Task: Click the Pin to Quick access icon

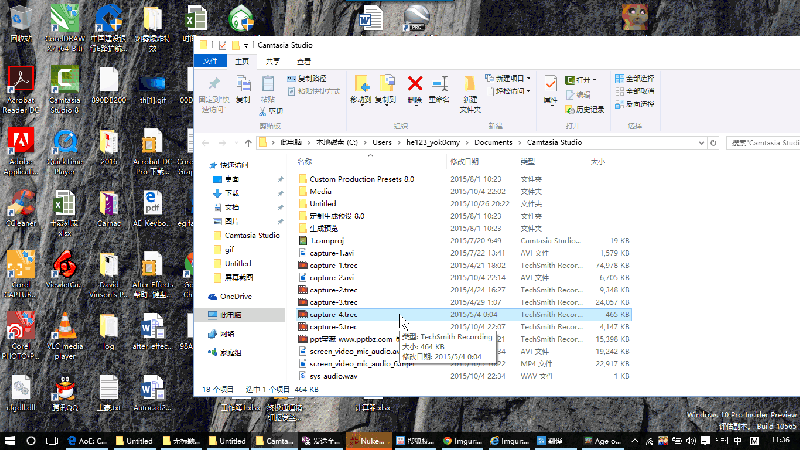Action: [x=214, y=84]
